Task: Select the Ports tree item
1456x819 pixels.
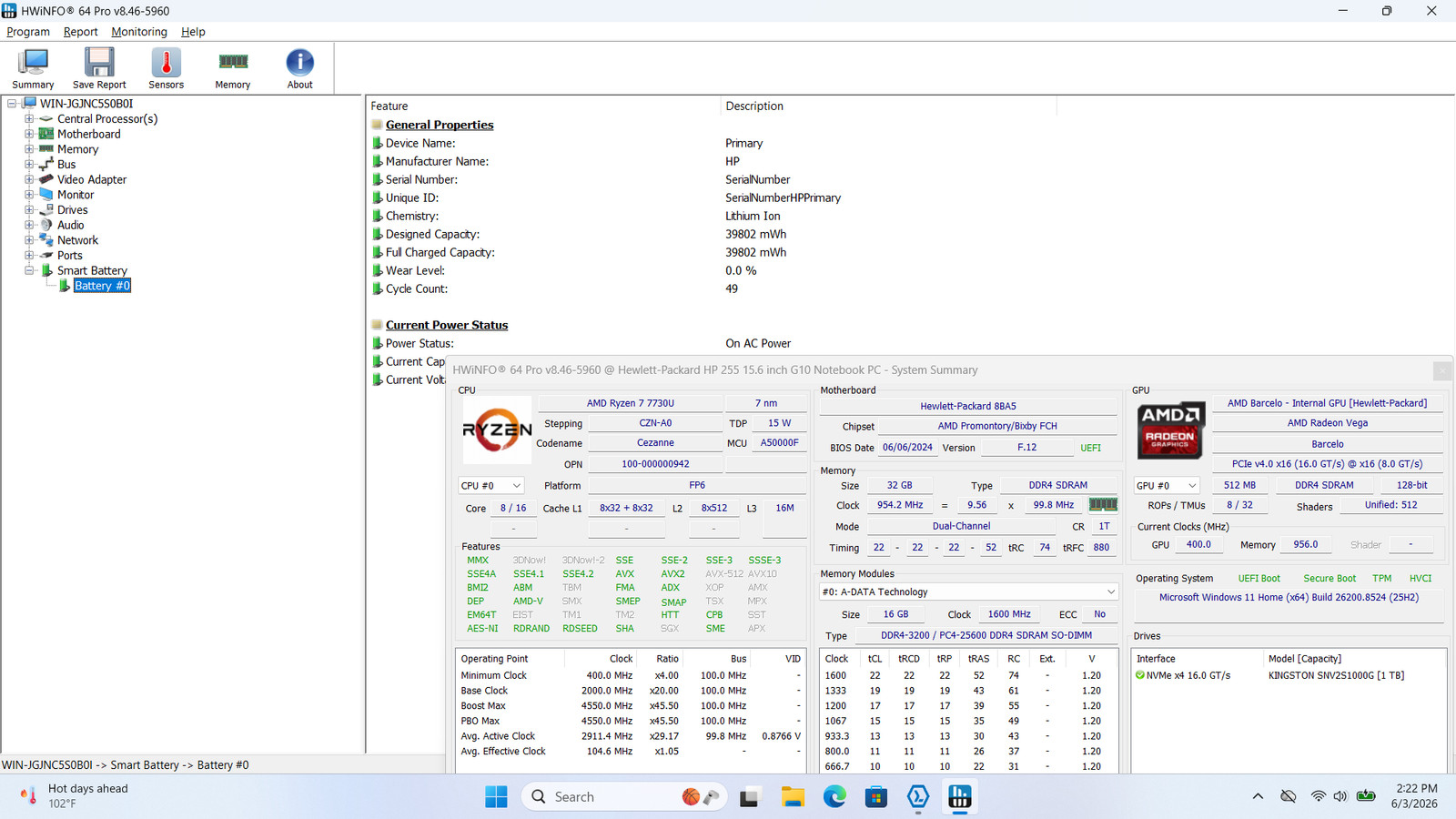Action: click(x=70, y=256)
